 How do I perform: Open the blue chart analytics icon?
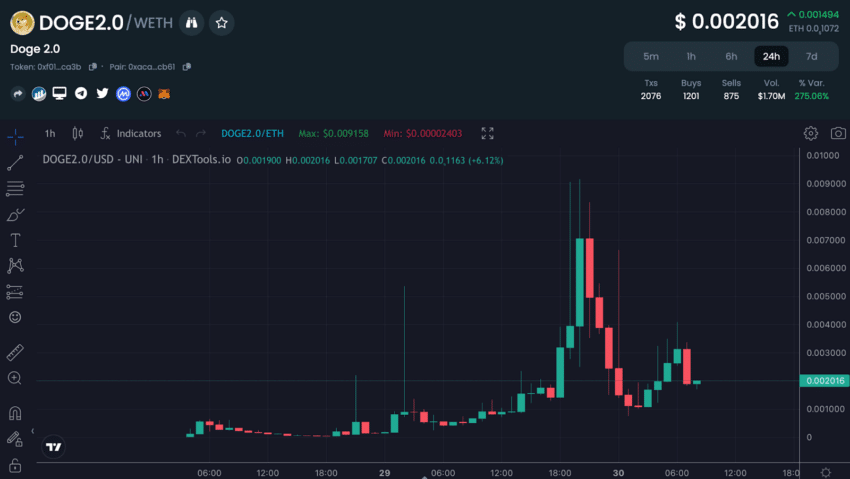tap(38, 94)
